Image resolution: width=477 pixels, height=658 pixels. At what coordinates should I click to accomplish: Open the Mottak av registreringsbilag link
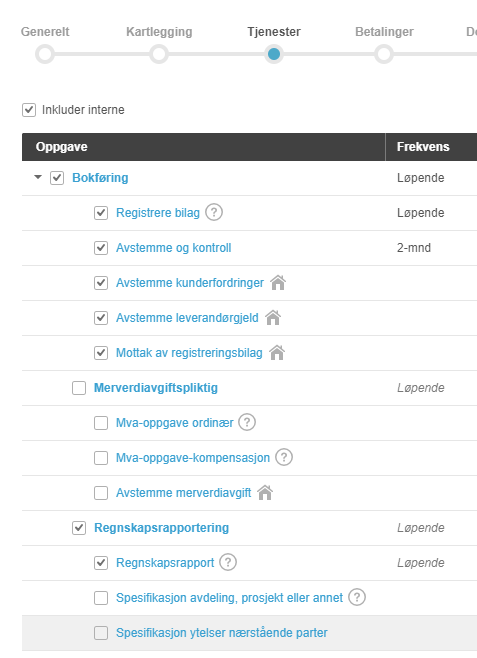click(189, 352)
